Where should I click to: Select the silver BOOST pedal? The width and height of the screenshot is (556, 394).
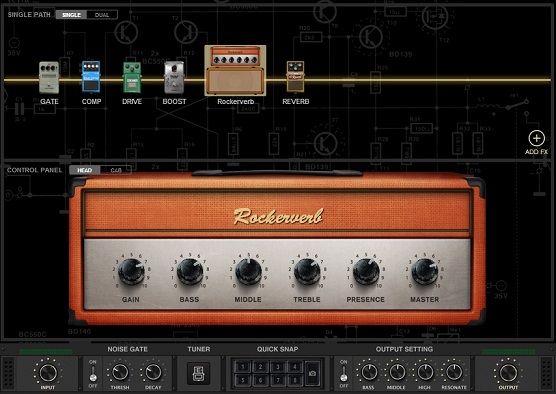click(174, 78)
